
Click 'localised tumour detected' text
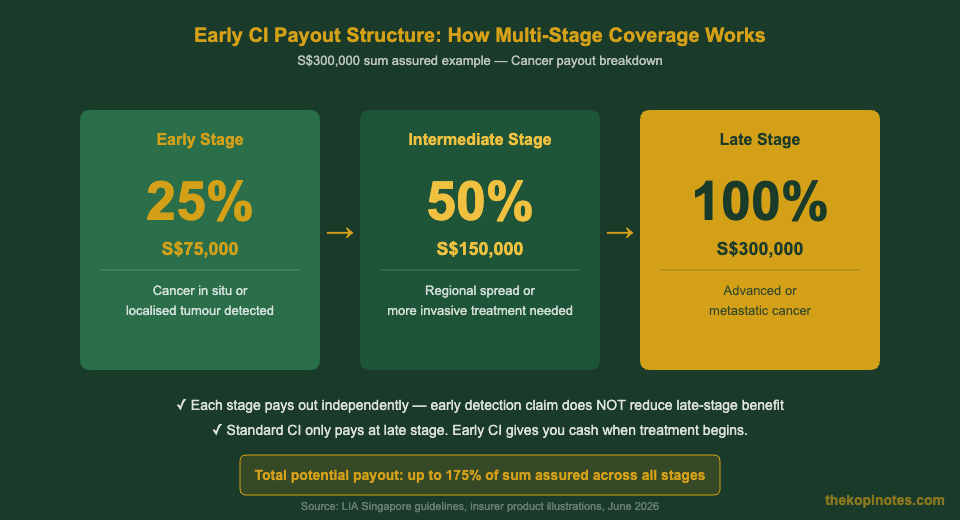tap(200, 311)
